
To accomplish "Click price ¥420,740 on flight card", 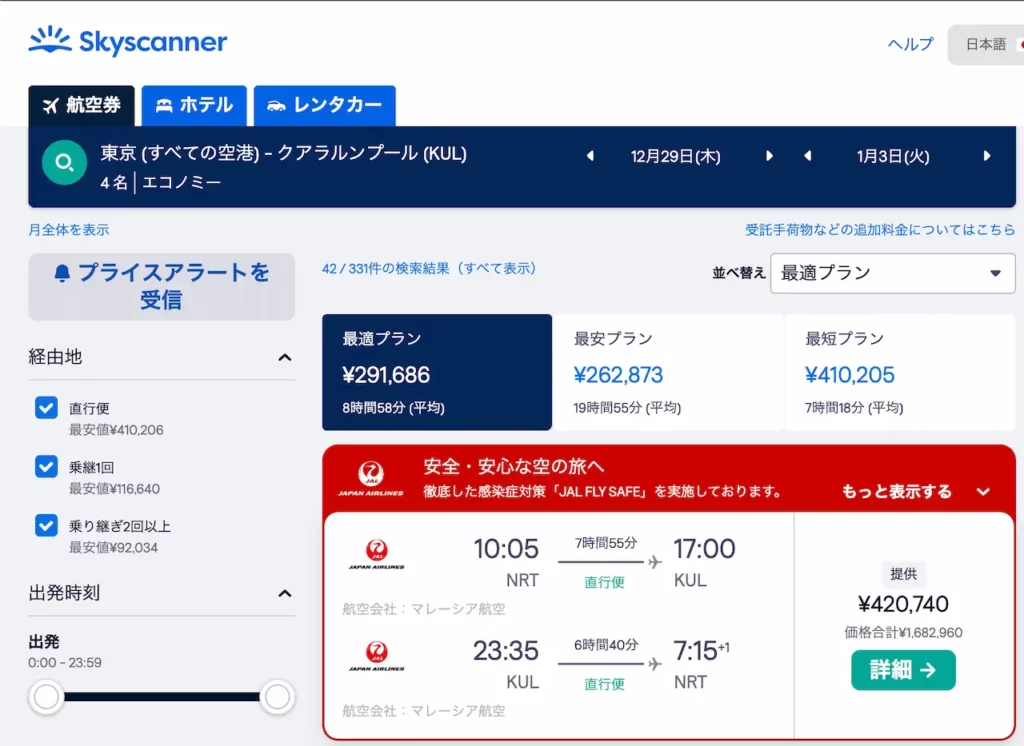I will (903, 604).
